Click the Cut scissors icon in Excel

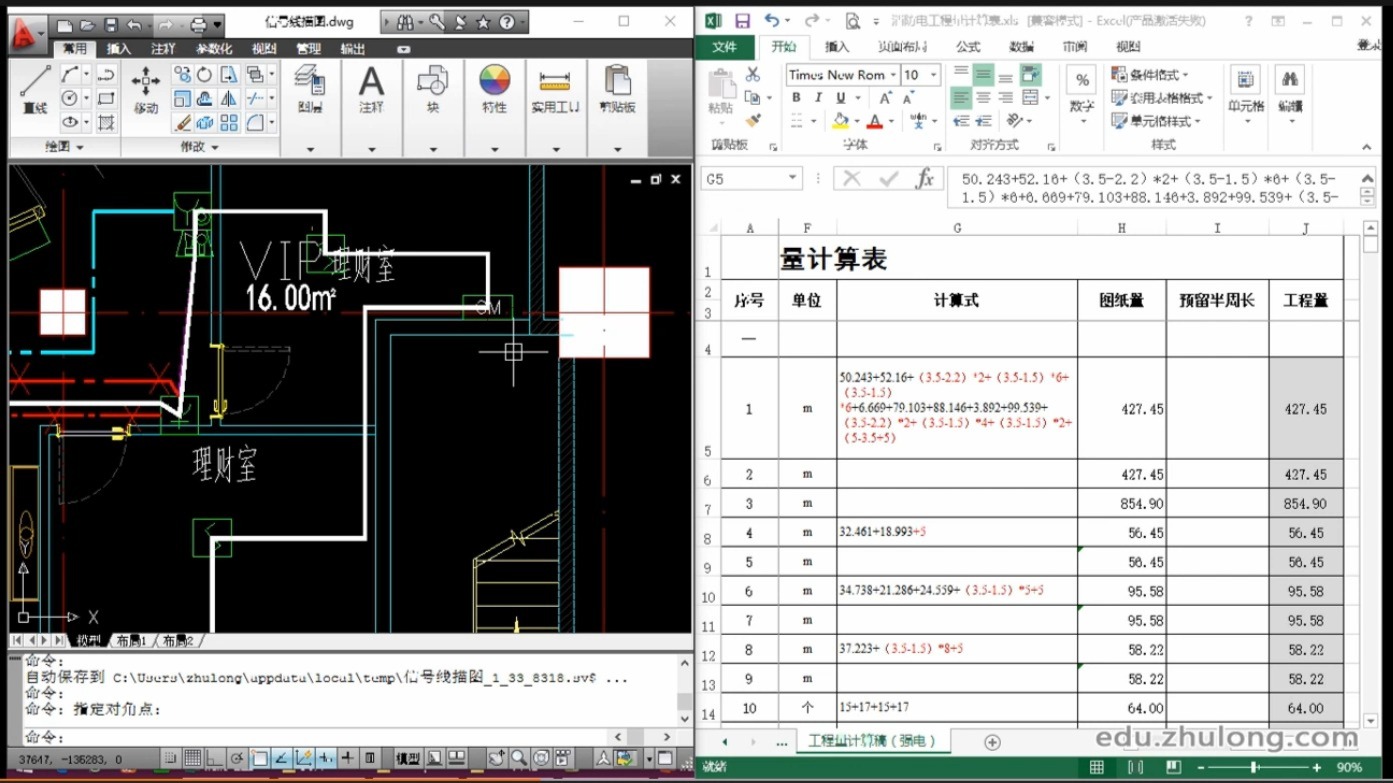(x=753, y=75)
